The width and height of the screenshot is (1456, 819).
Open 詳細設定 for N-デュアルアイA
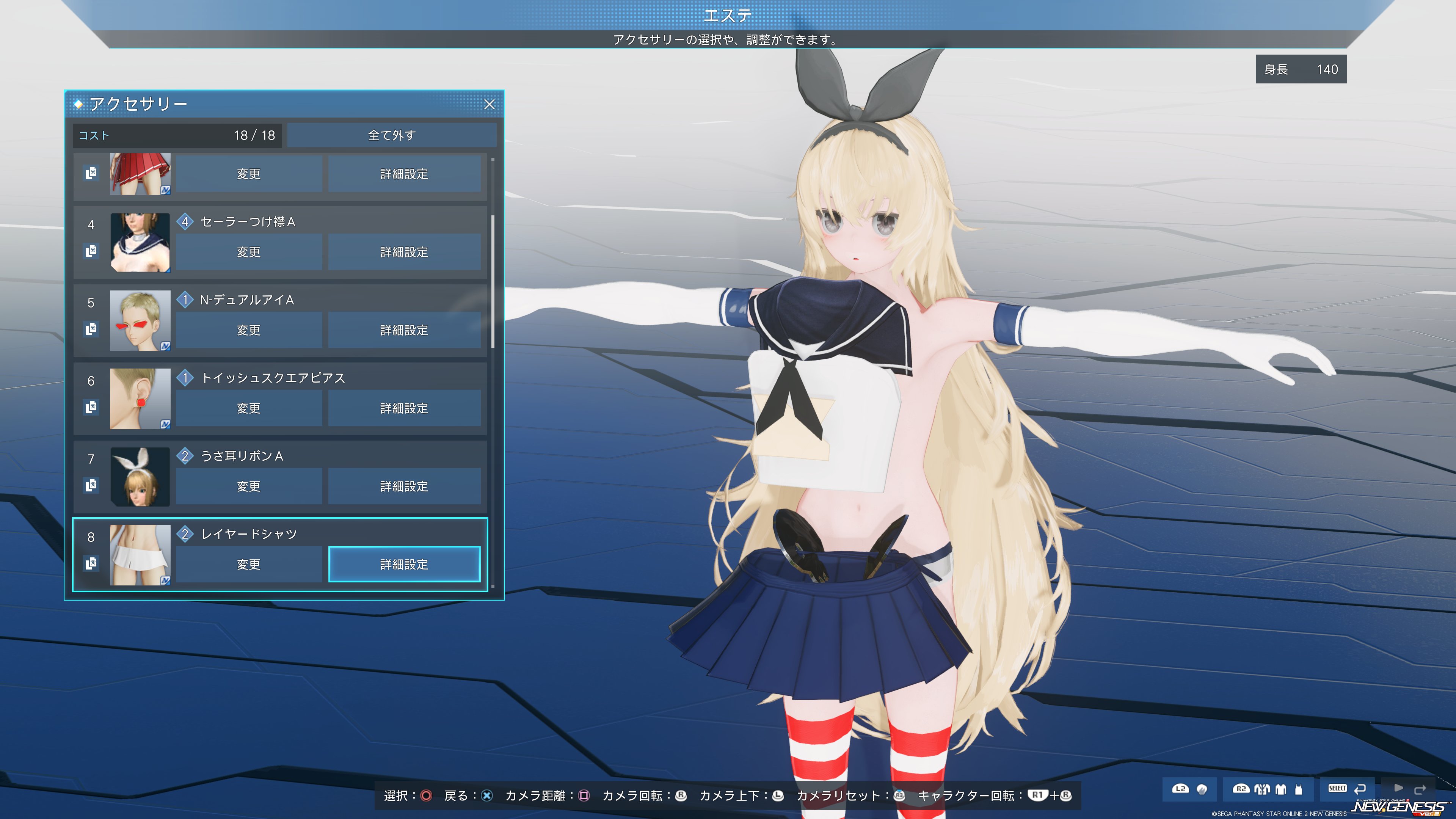coord(404,330)
